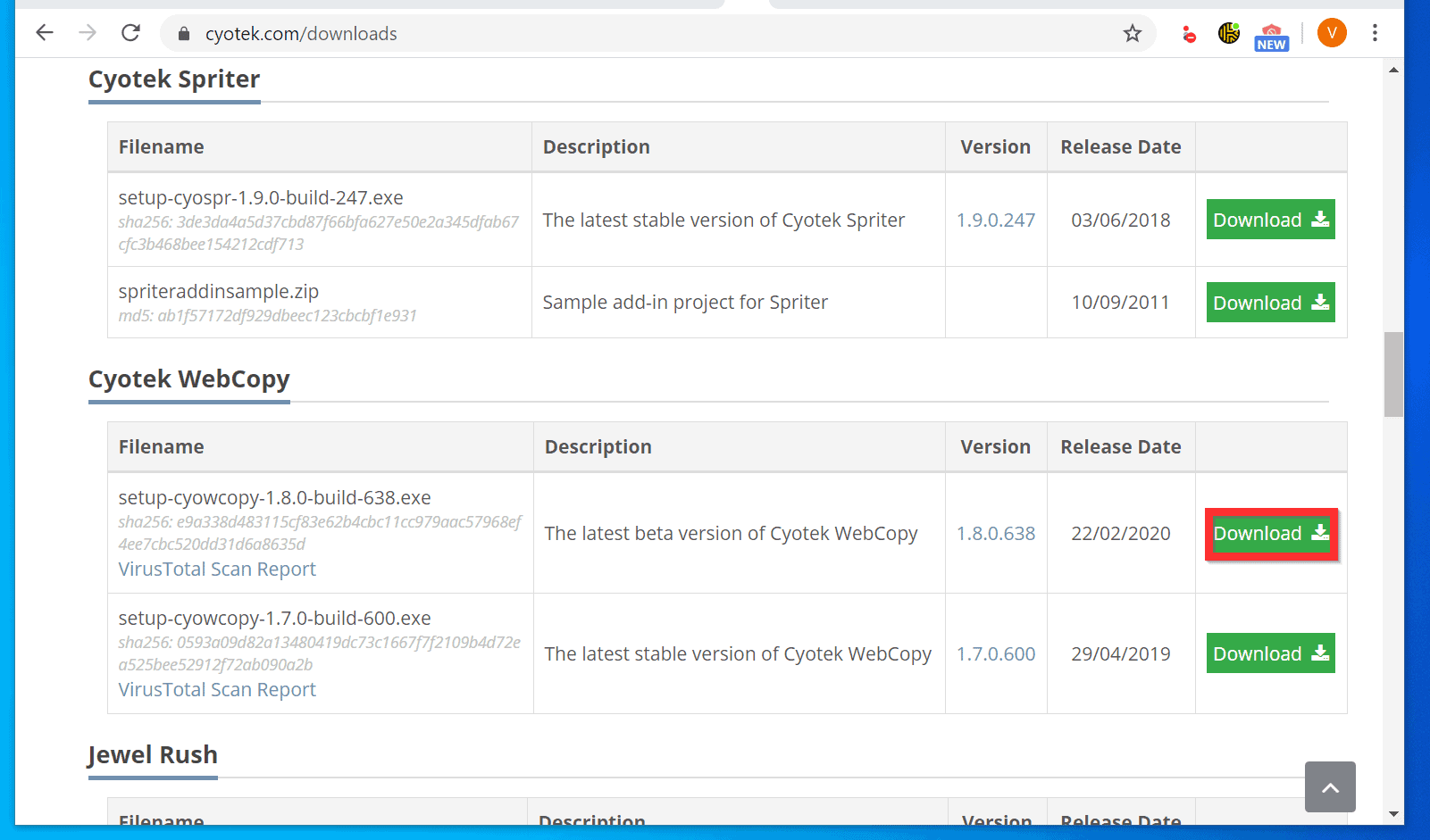This screenshot has height=840, width=1430.
Task: Click the vertical scrollbar thumb
Action: (x=1393, y=374)
